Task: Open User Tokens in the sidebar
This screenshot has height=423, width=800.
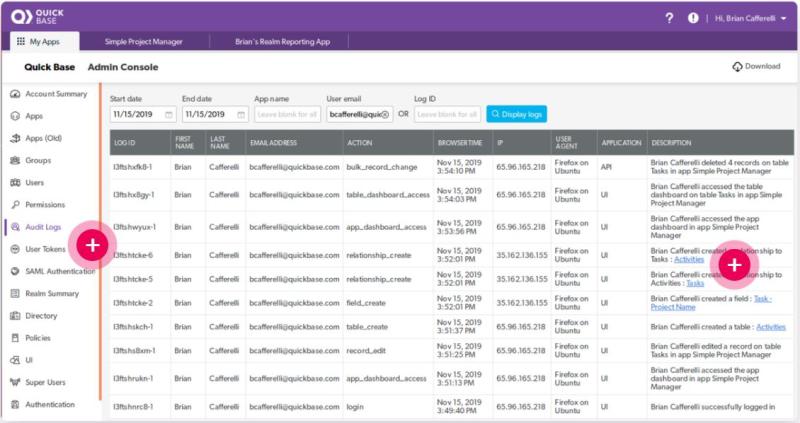Action: 45,249
